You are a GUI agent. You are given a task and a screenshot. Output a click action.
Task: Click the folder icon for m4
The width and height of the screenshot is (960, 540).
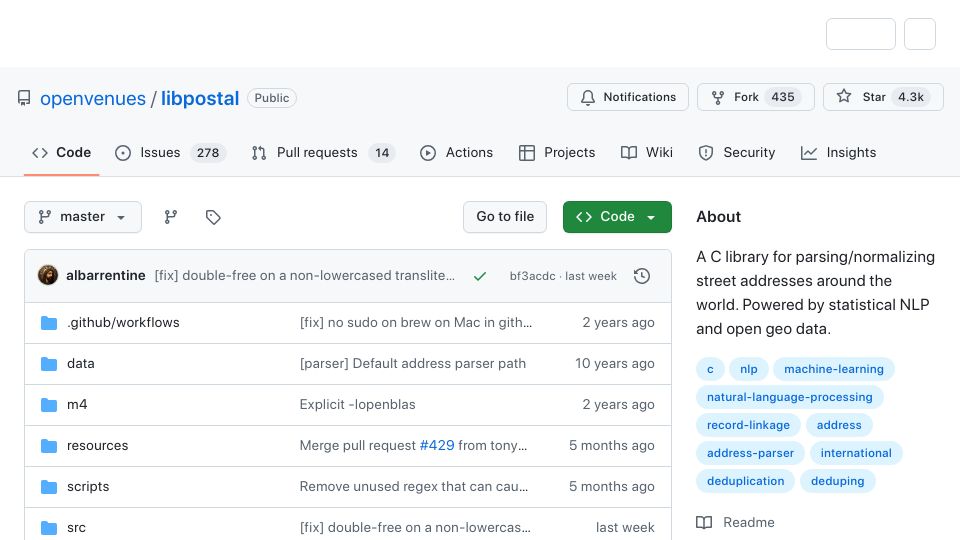coord(49,405)
